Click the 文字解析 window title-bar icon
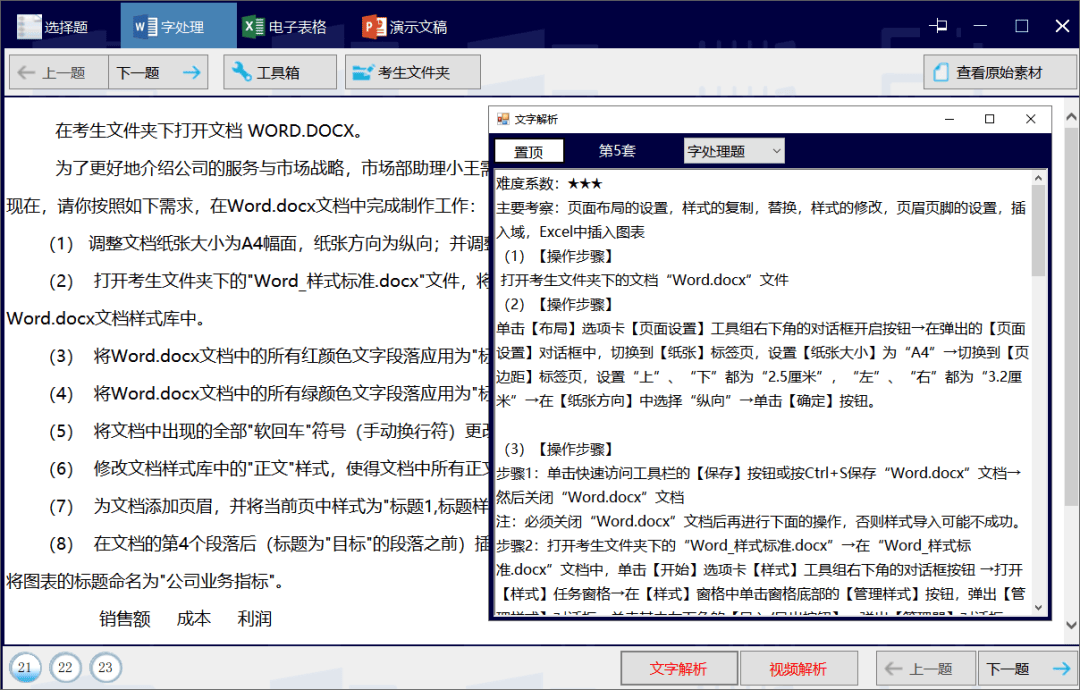 [501, 118]
